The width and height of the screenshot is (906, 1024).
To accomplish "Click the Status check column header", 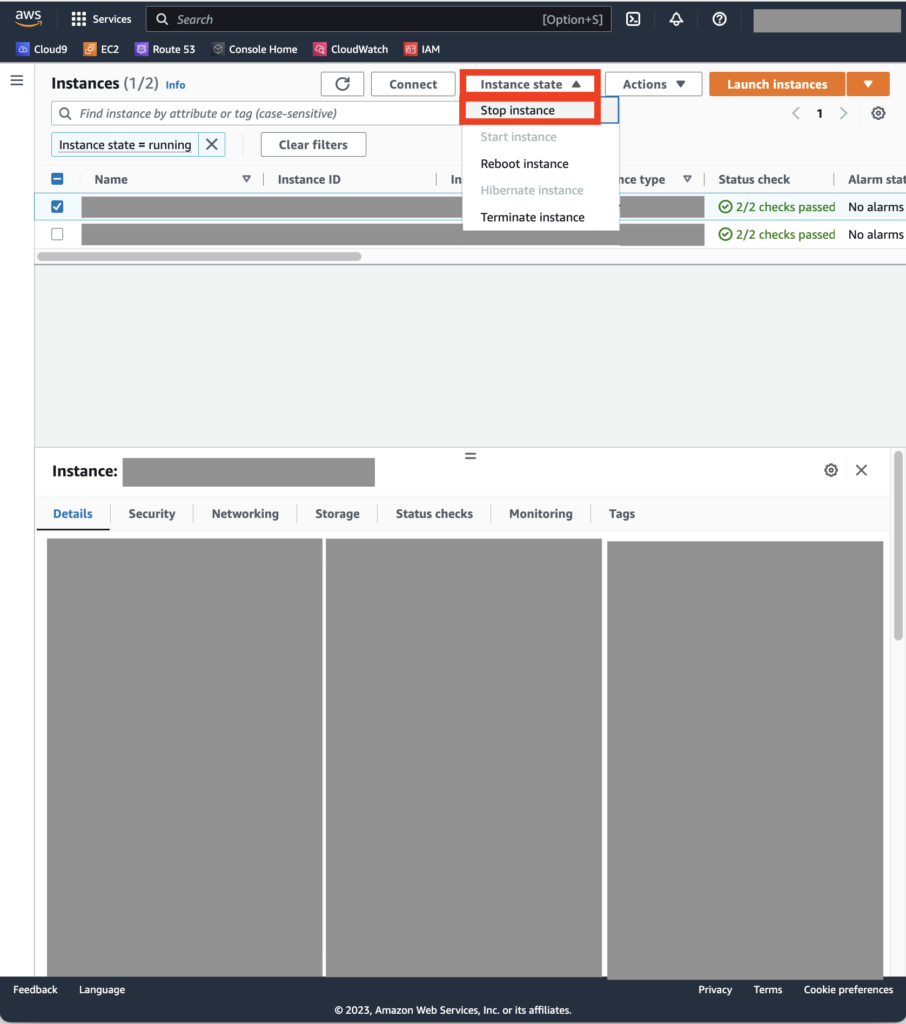I will 754,179.
